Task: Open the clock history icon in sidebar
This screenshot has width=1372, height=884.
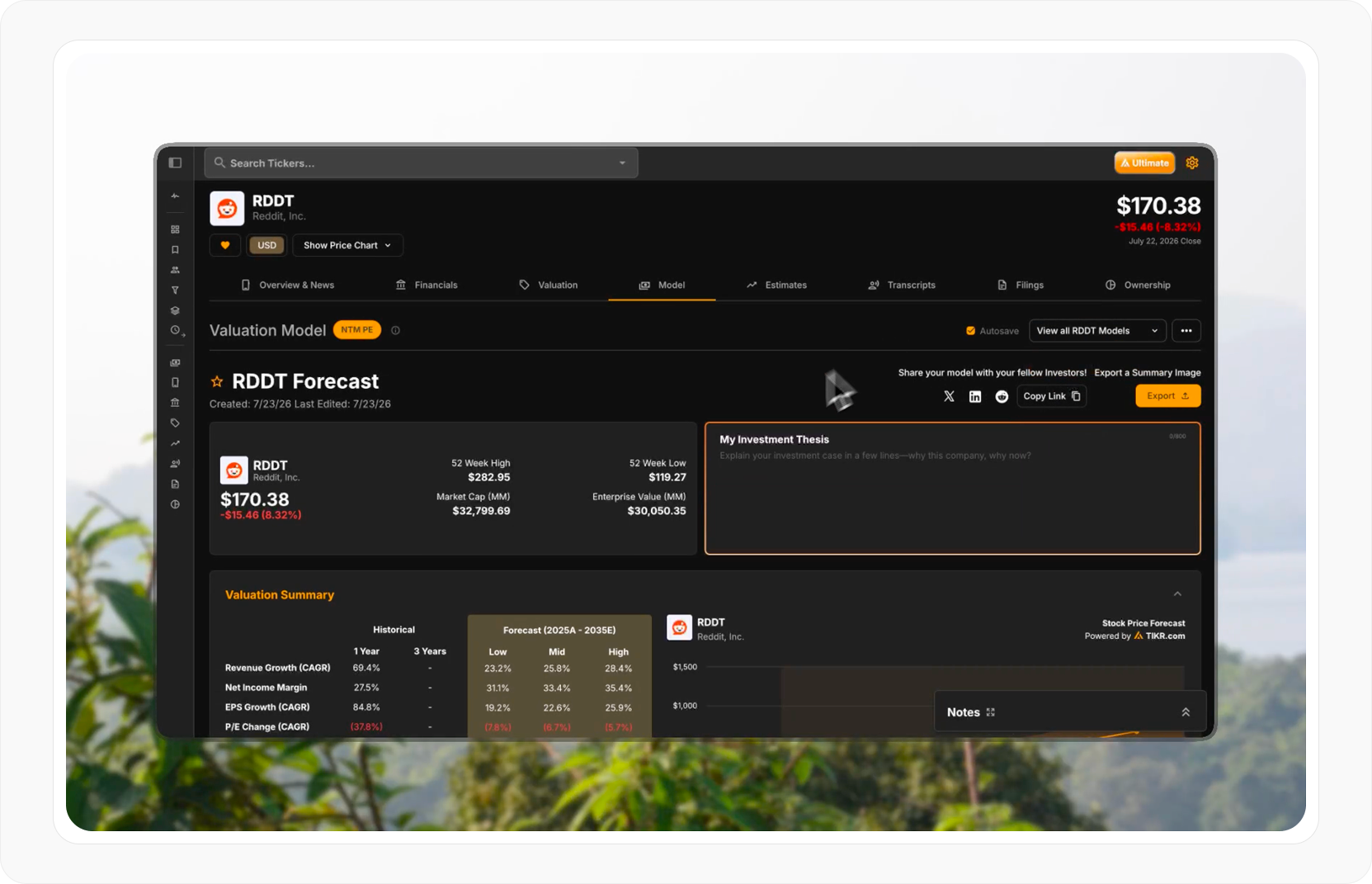Action: click(176, 330)
